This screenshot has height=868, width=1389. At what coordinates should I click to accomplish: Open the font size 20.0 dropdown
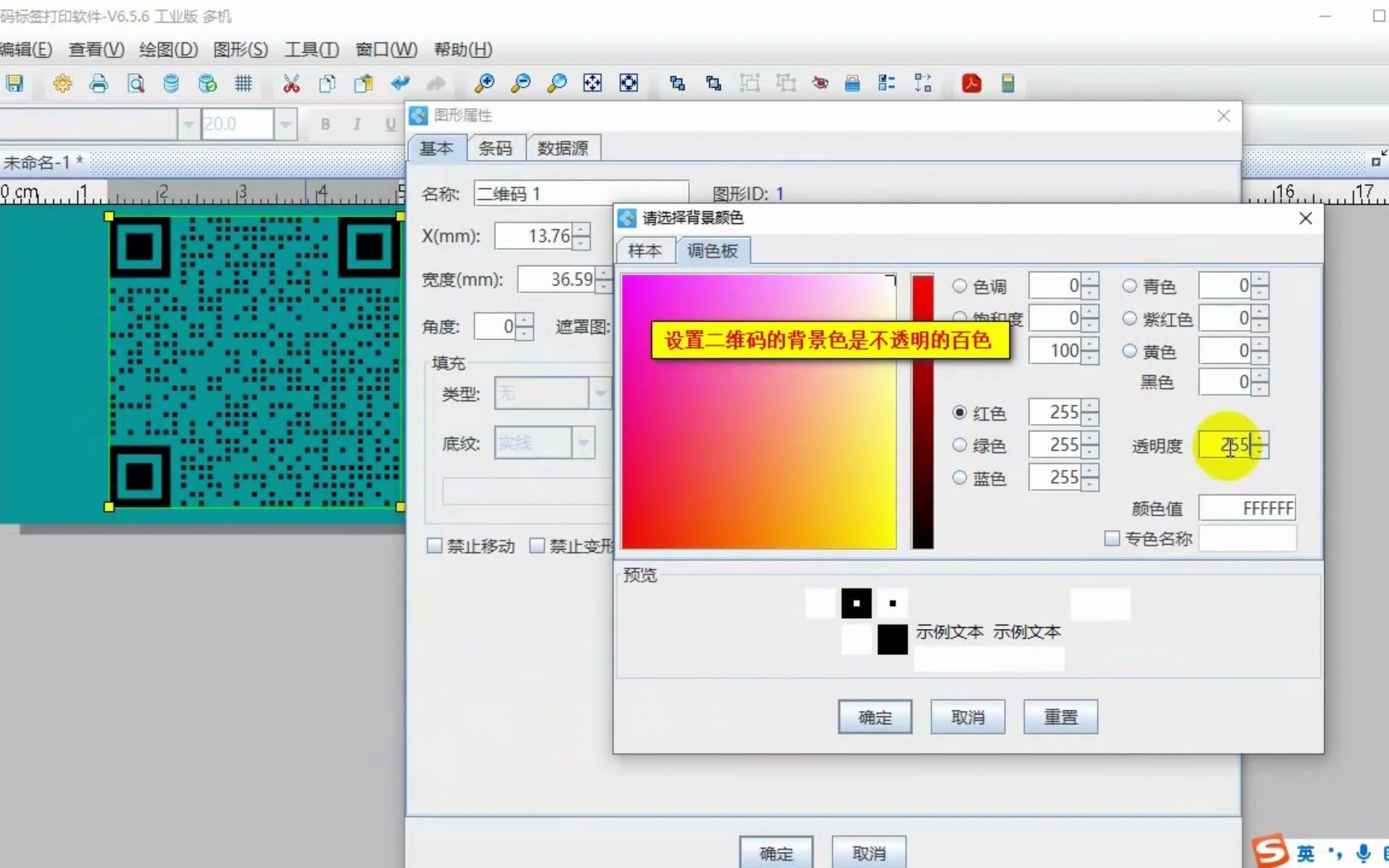pyautogui.click(x=285, y=125)
